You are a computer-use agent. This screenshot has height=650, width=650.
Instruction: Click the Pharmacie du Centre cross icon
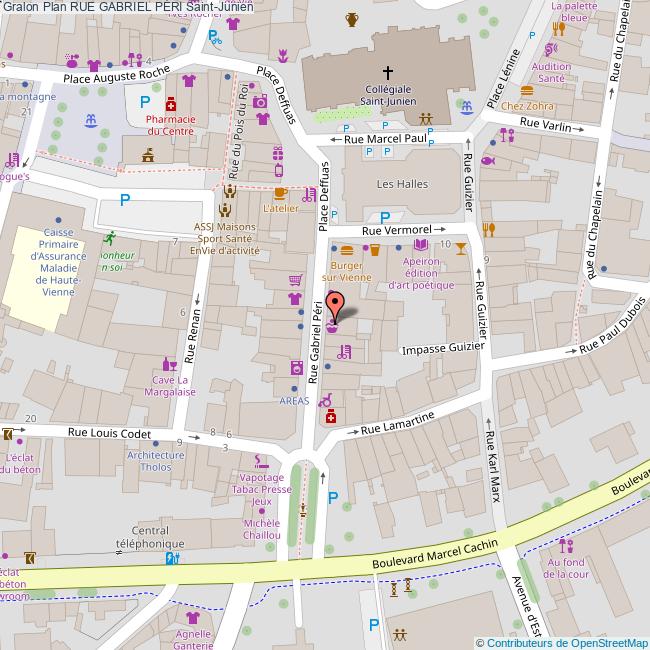click(171, 103)
